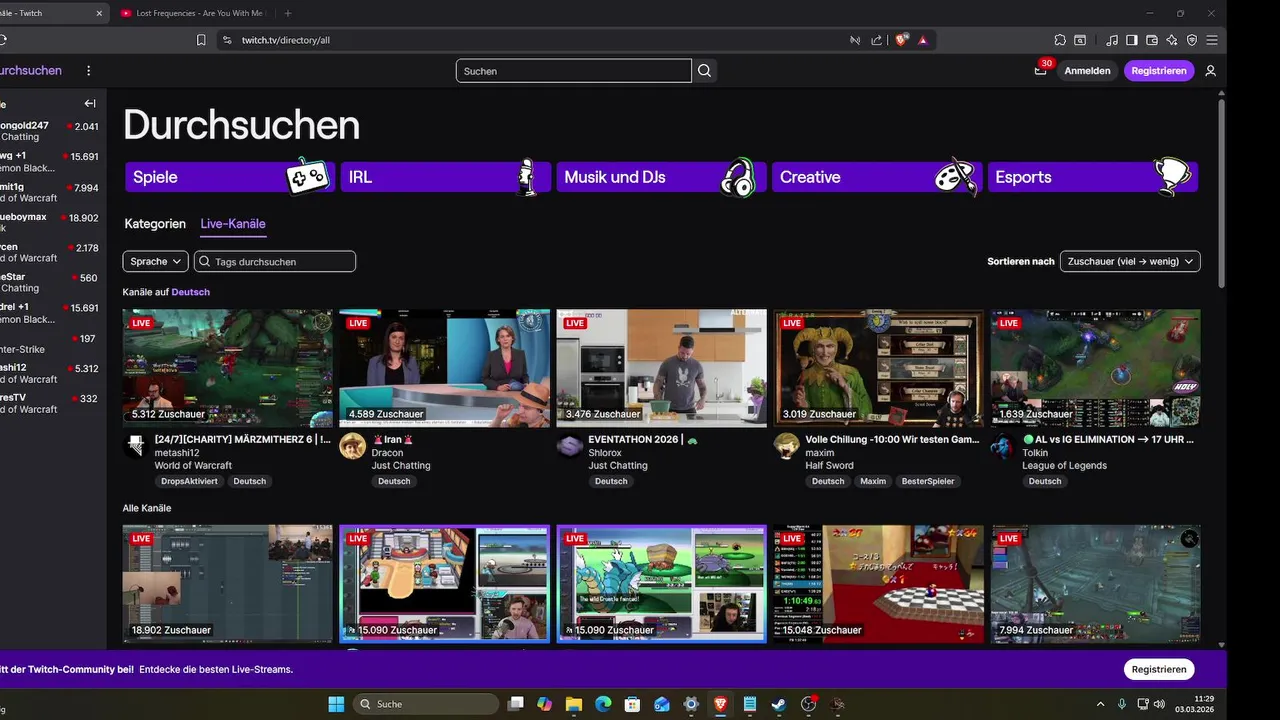Screen dimensions: 1280x720
Task: Click the Shlorox channel avatar
Action: pyautogui.click(x=569, y=446)
